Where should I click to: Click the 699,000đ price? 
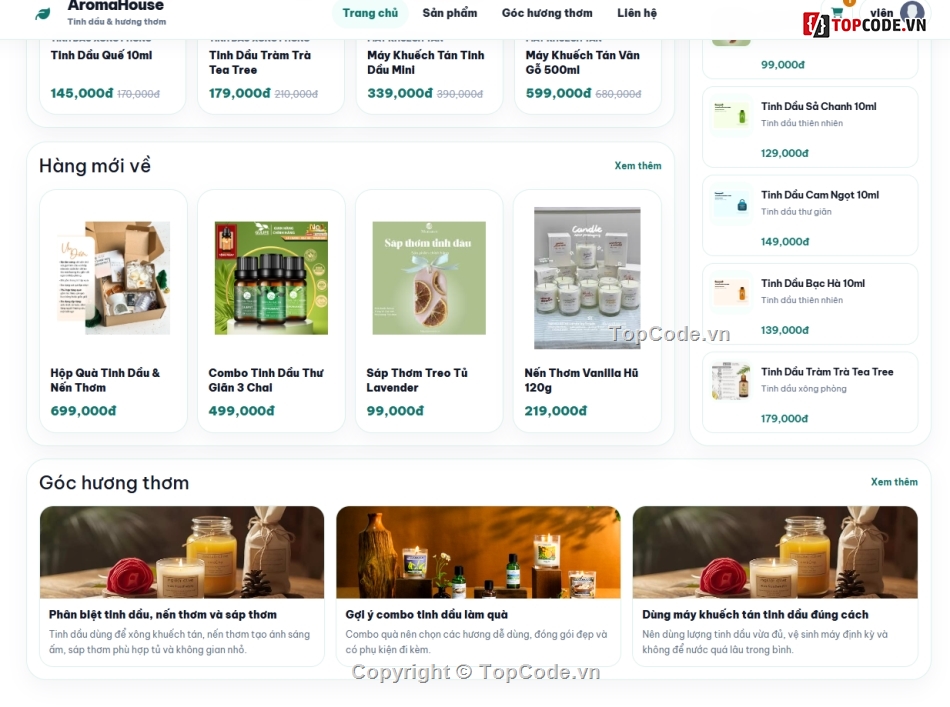click(83, 411)
